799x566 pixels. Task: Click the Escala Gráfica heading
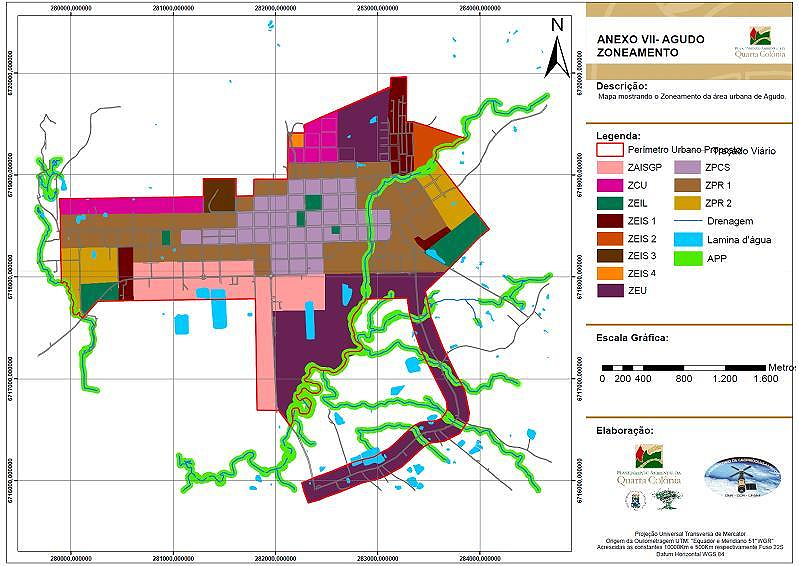(634, 336)
